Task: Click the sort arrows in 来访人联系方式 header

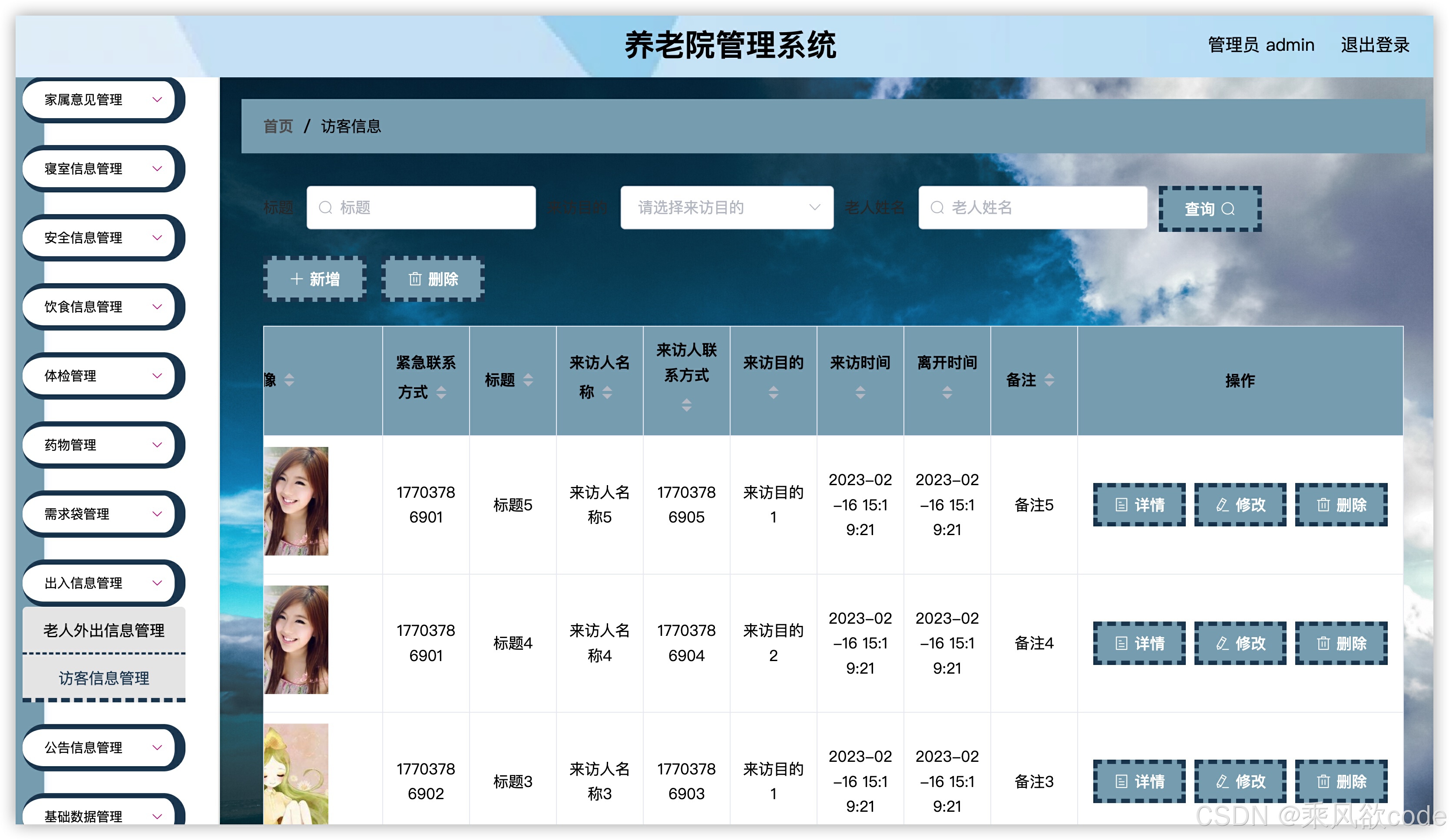Action: pos(687,405)
